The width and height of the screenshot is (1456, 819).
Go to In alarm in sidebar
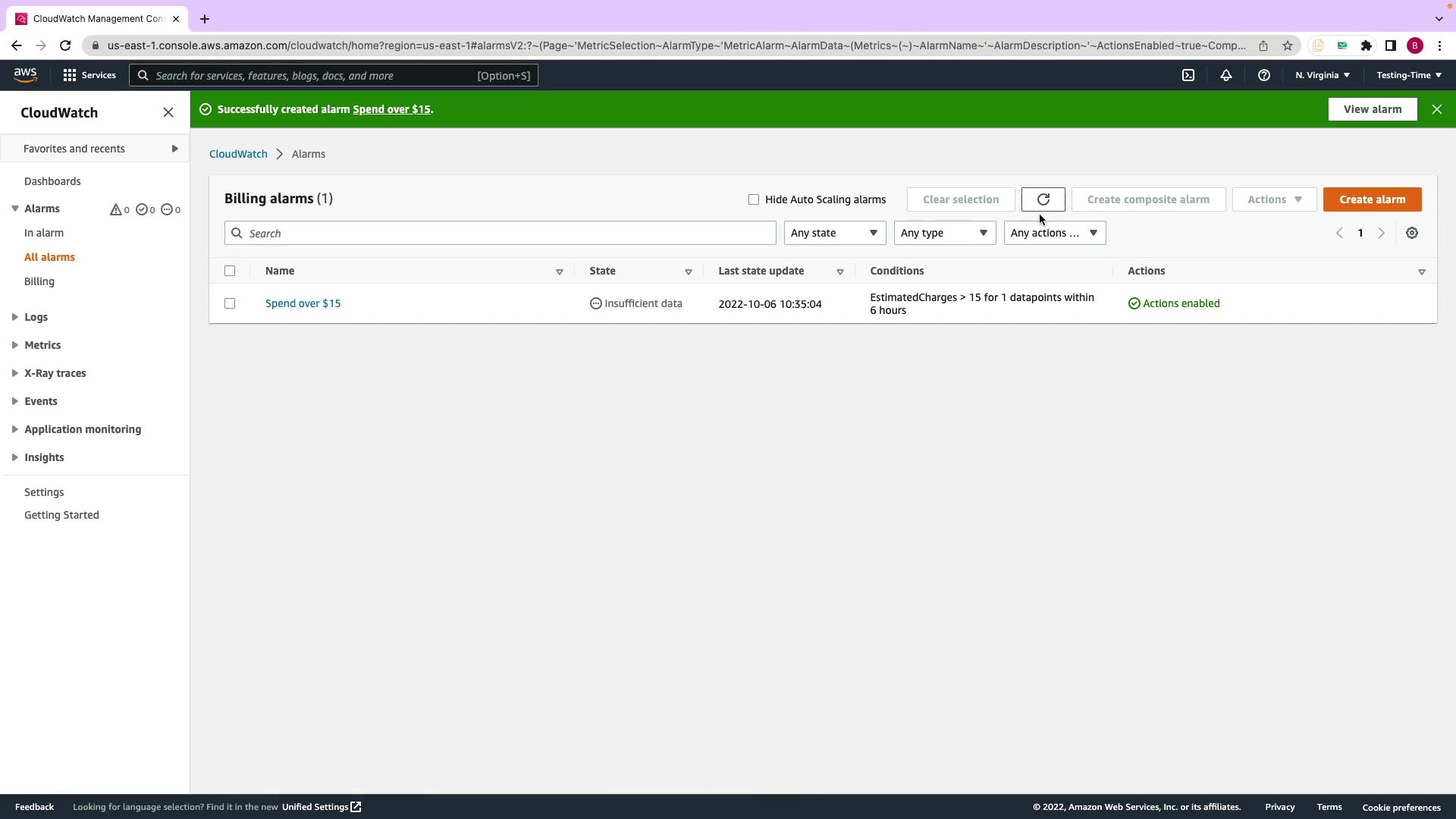pyautogui.click(x=44, y=233)
